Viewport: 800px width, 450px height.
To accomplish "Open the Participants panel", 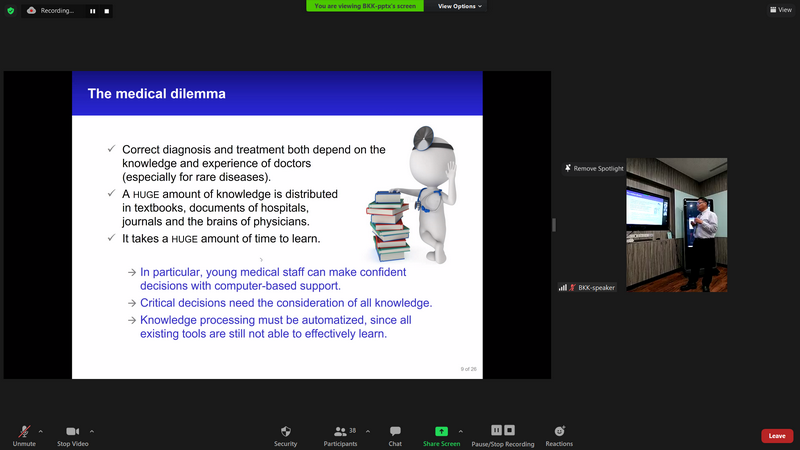I will pyautogui.click(x=340, y=436).
